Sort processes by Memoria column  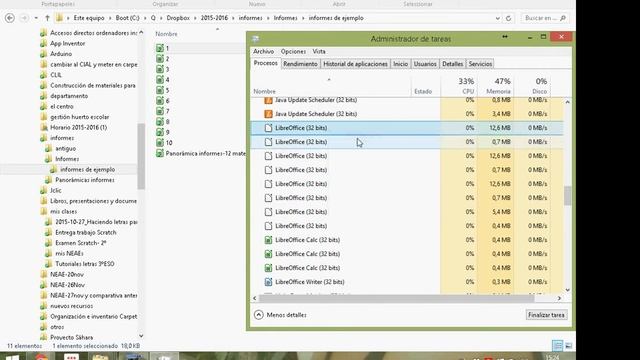click(496, 86)
